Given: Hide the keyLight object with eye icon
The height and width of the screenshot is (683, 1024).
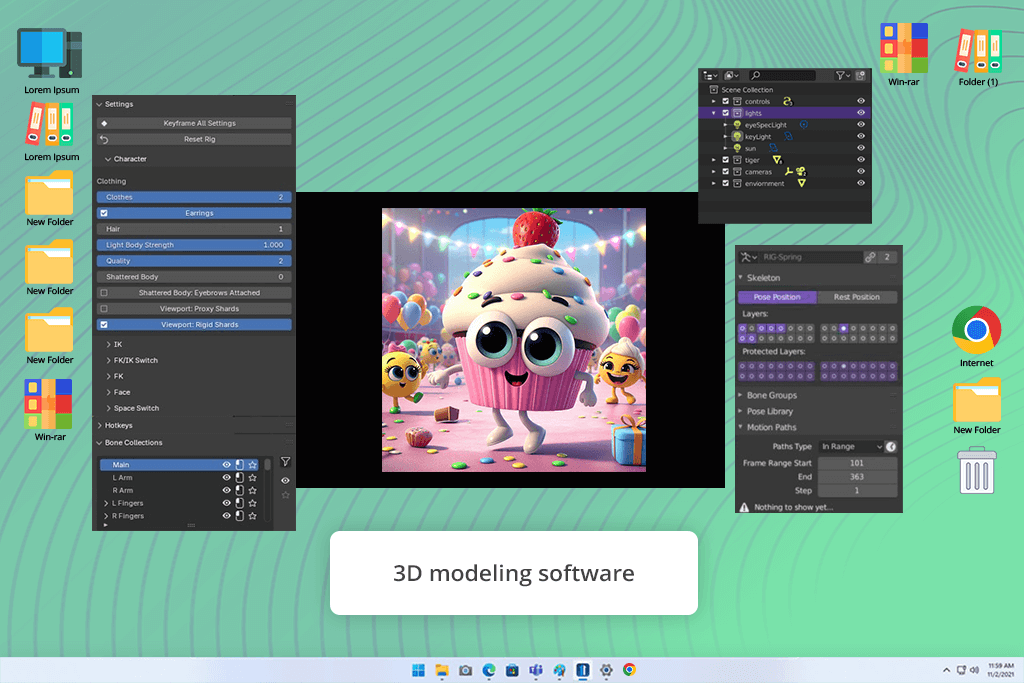Looking at the screenshot, I should [861, 136].
